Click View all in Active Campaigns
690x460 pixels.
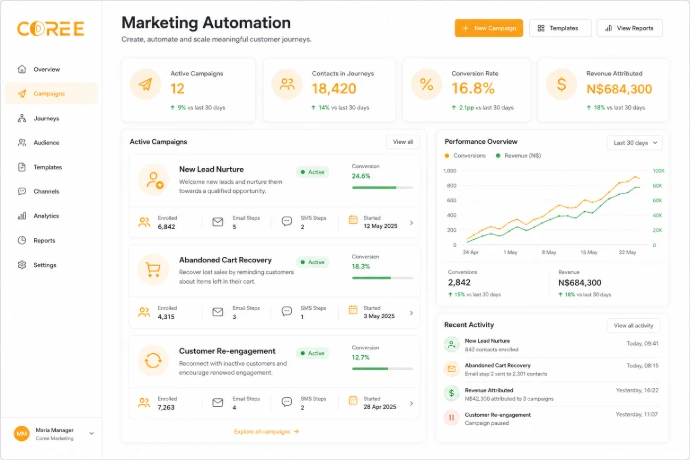[x=403, y=142]
